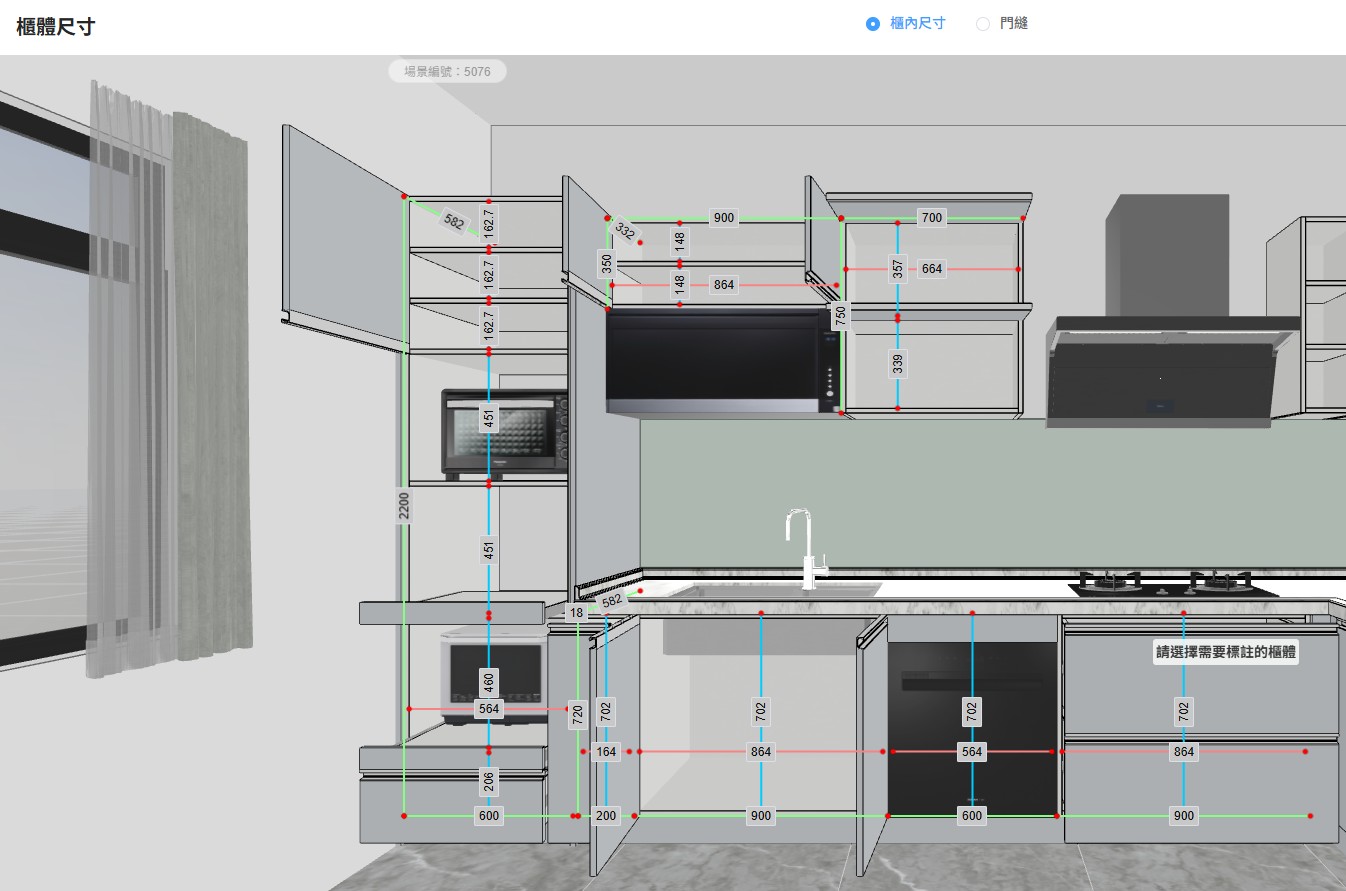
Task: Click the 332 depth dimension label
Action: pos(625,231)
